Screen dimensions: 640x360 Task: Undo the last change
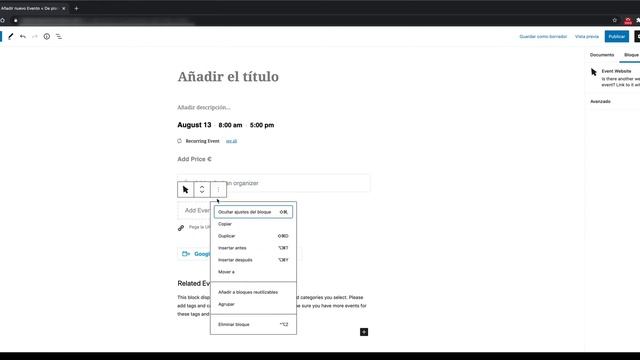(x=23, y=36)
